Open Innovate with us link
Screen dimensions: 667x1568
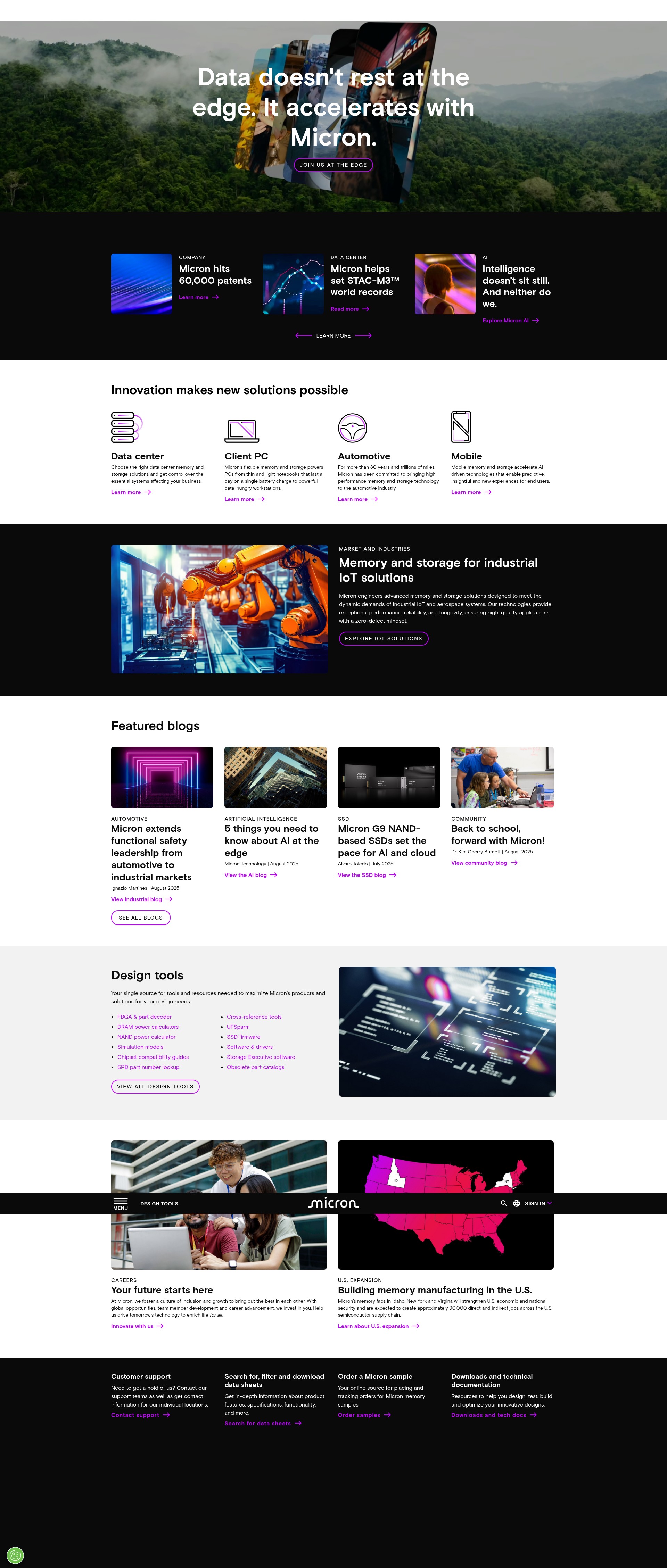tap(137, 1326)
